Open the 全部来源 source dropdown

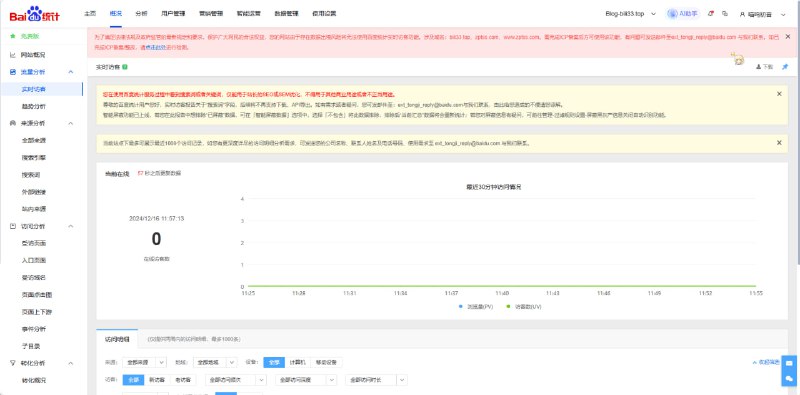(144, 362)
